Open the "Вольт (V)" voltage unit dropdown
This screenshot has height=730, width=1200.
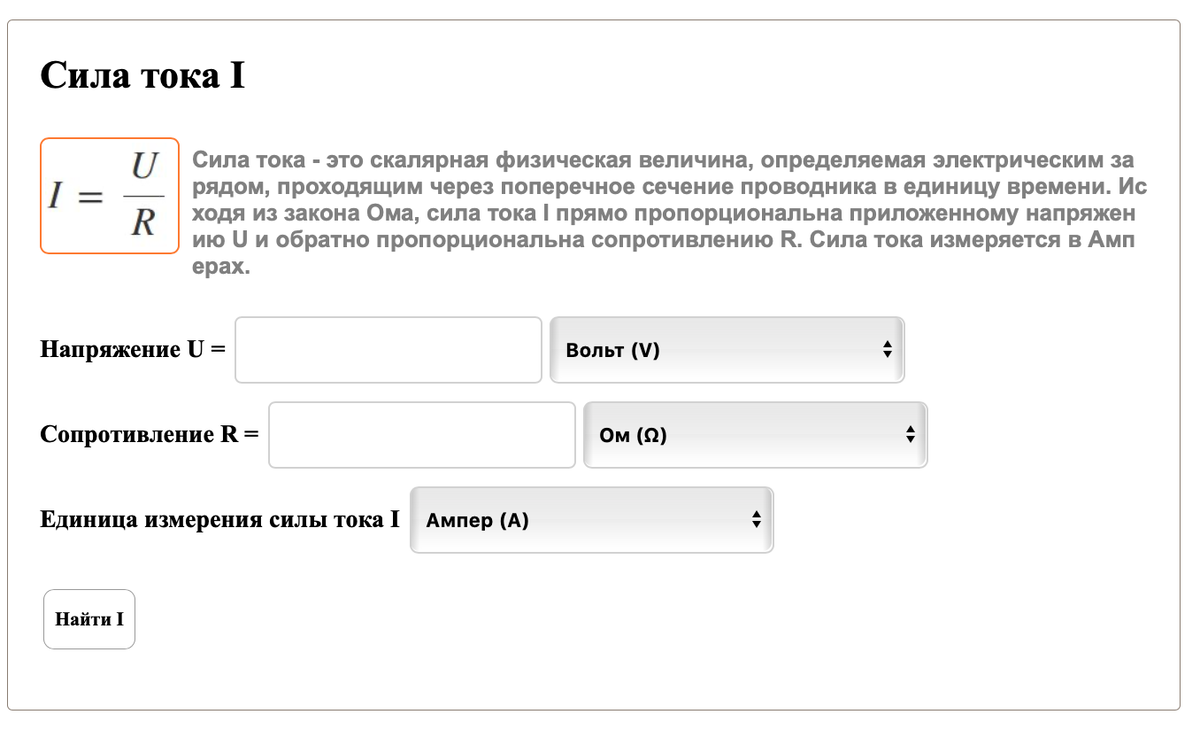[727, 349]
